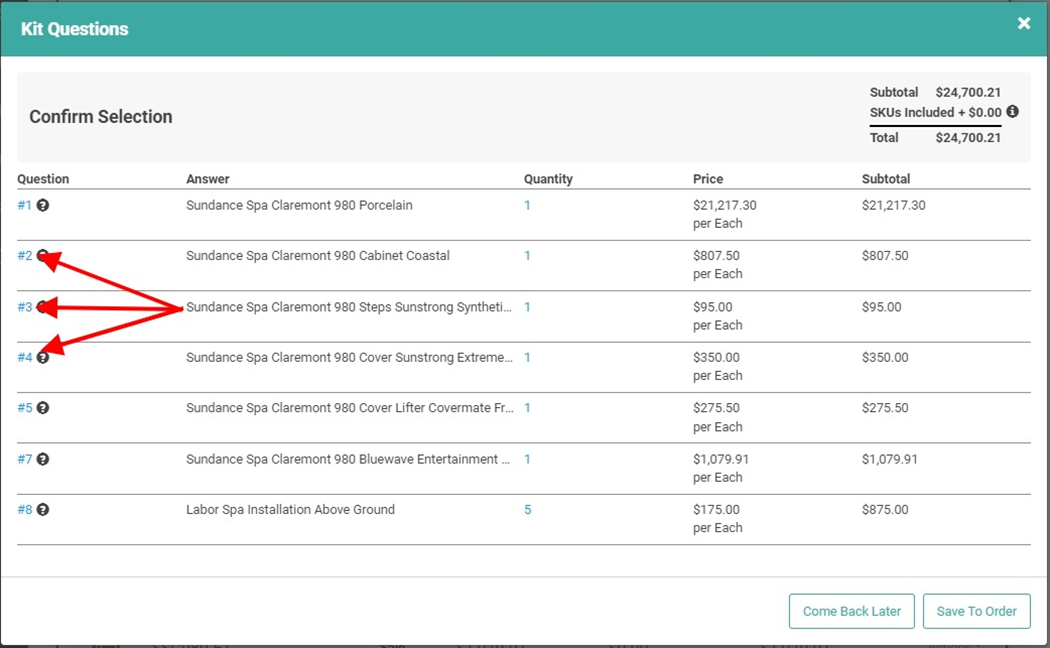Open question #2 link
Viewport: 1050px width, 648px height.
tap(25, 256)
